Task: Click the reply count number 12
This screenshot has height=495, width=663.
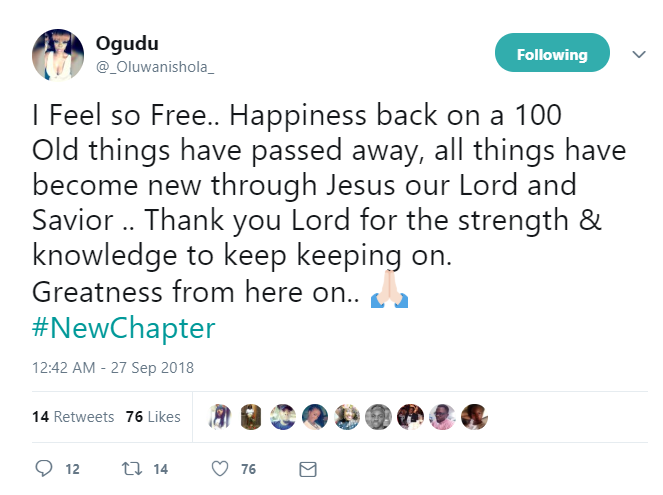Action: tap(71, 468)
